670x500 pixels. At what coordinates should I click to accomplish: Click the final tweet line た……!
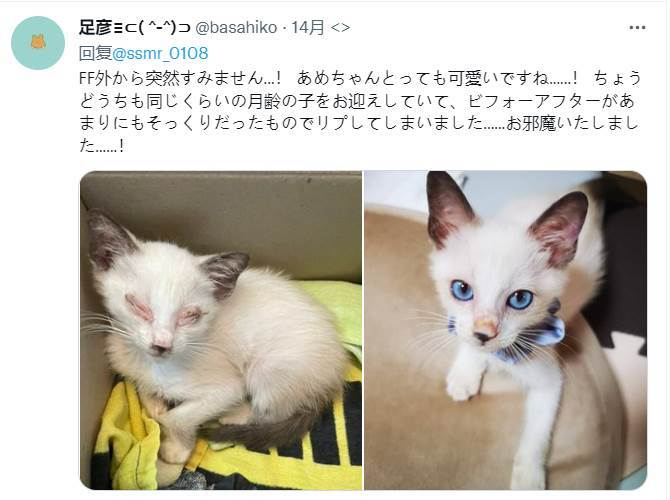click(102, 146)
